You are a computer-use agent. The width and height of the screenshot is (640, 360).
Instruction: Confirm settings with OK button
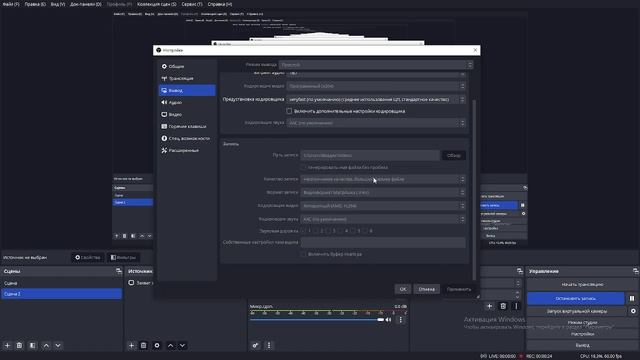(x=403, y=289)
